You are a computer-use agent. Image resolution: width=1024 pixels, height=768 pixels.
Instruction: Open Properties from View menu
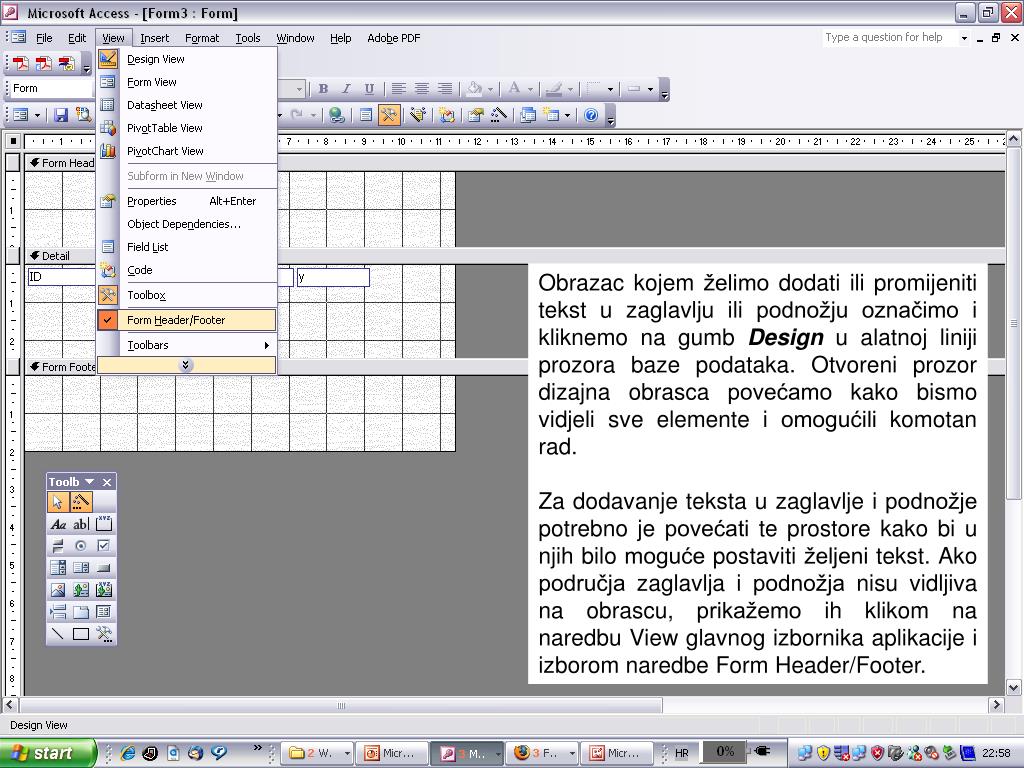pos(187,201)
